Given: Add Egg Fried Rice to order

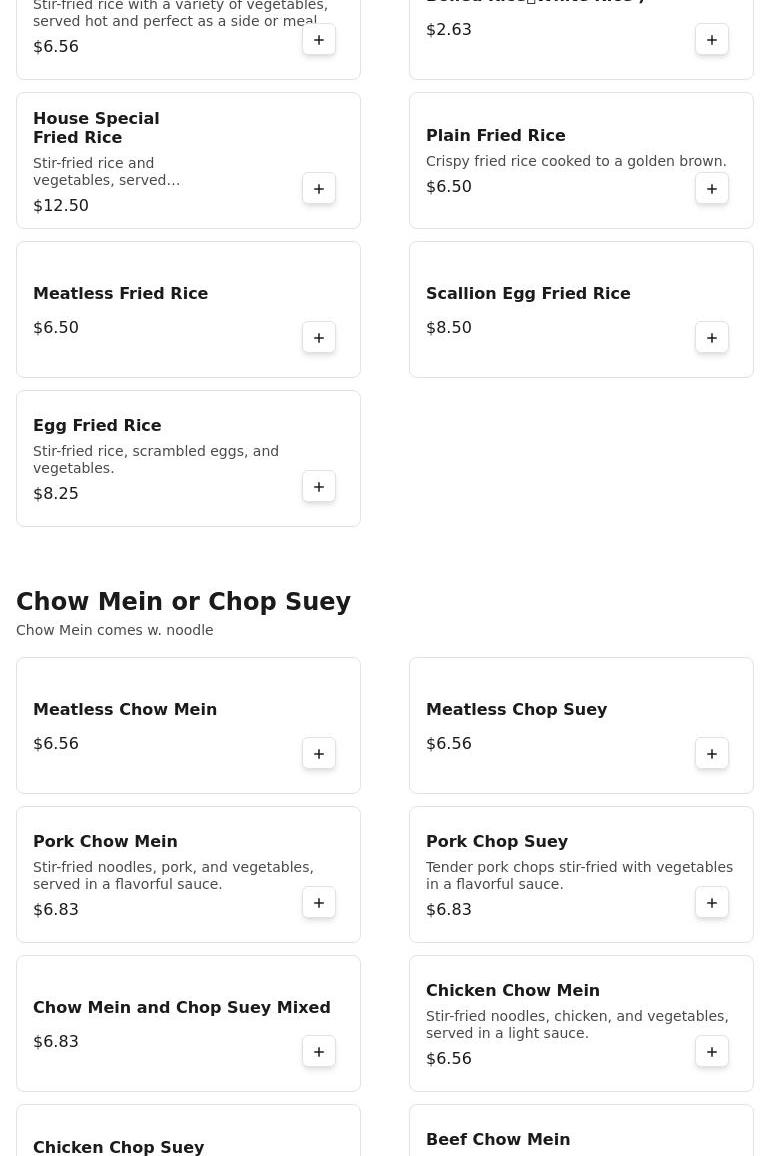Looking at the screenshot, I should tap(319, 487).
